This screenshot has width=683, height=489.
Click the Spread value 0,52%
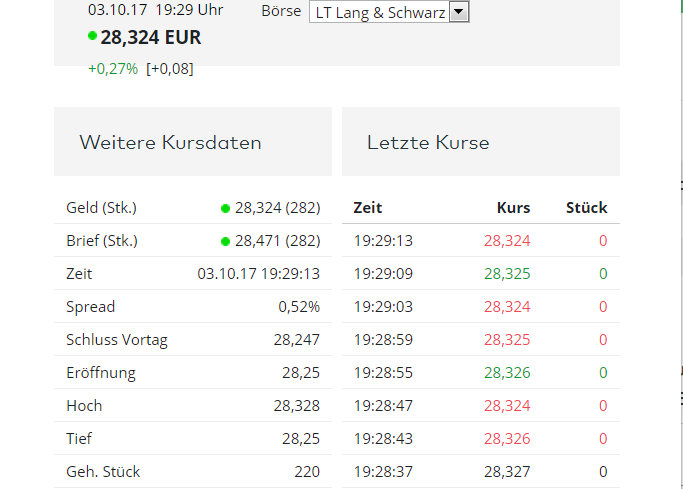pyautogui.click(x=299, y=307)
